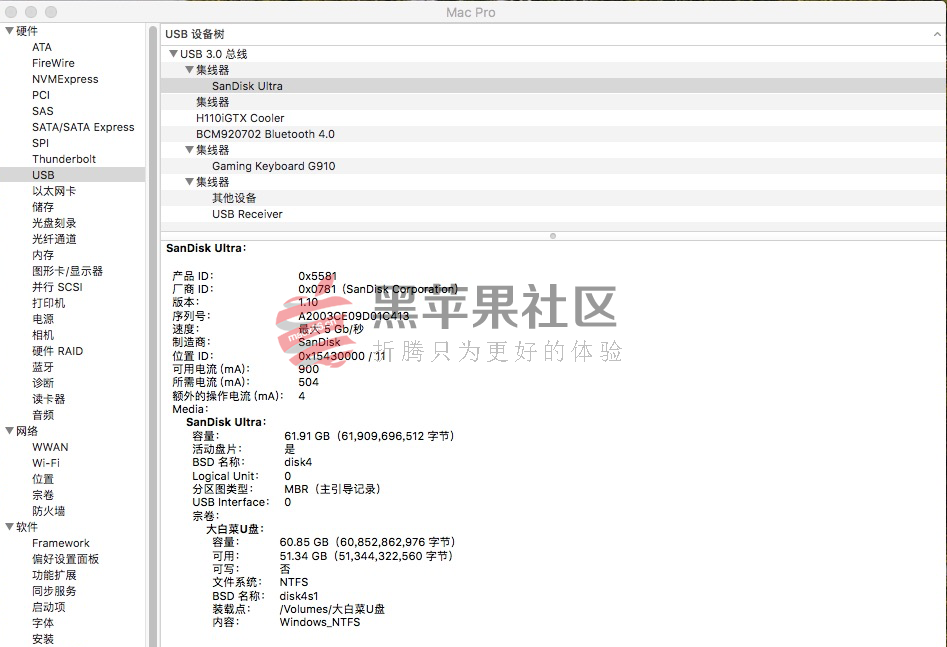Viewport: 947px width, 647px height.
Task: Open 功能扩展 under 软件
Action: coord(54,575)
